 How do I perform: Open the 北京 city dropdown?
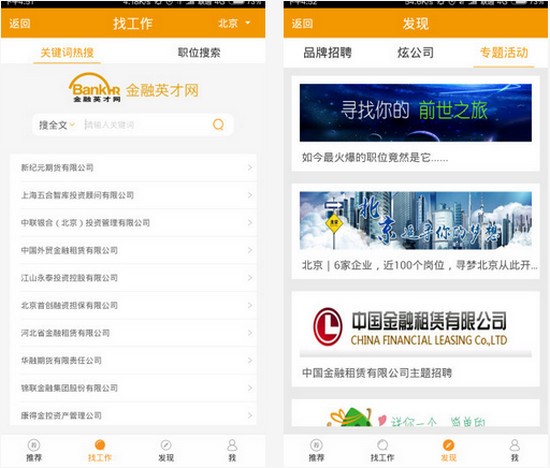pyautogui.click(x=234, y=23)
